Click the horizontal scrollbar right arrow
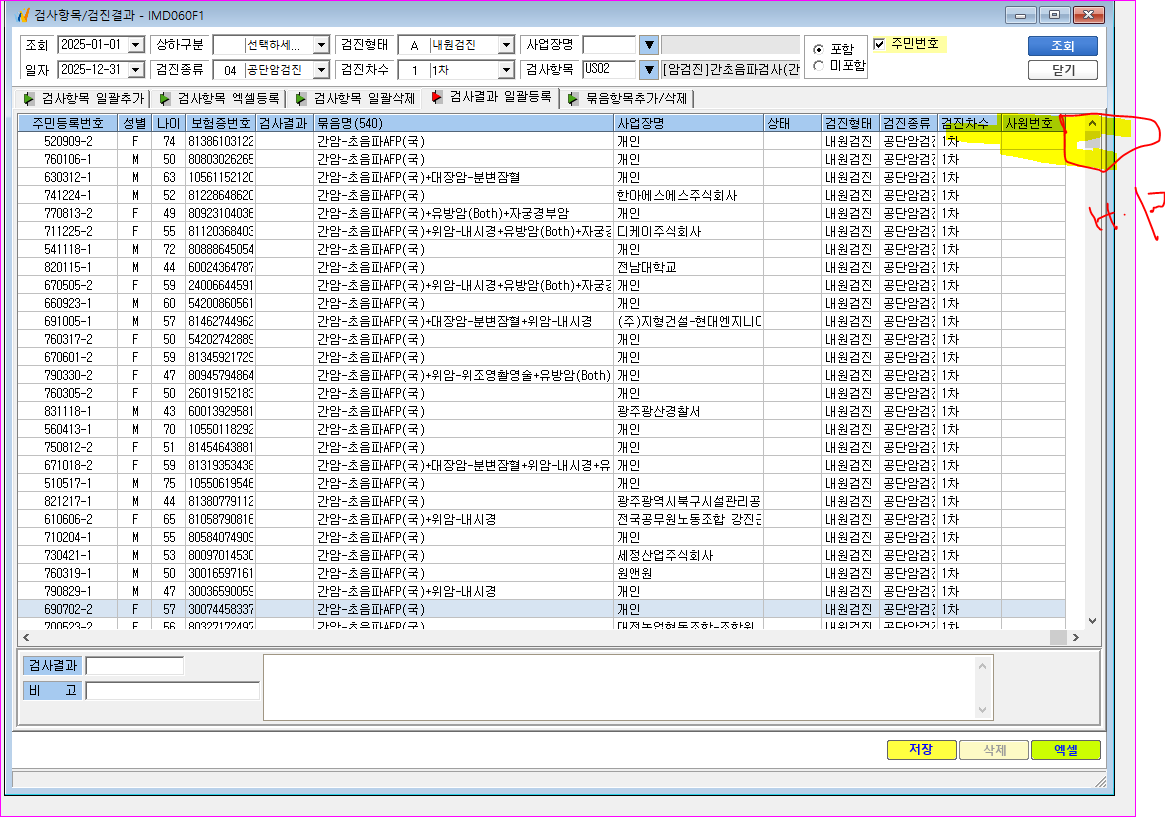The image size is (1165, 817). click(1075, 637)
